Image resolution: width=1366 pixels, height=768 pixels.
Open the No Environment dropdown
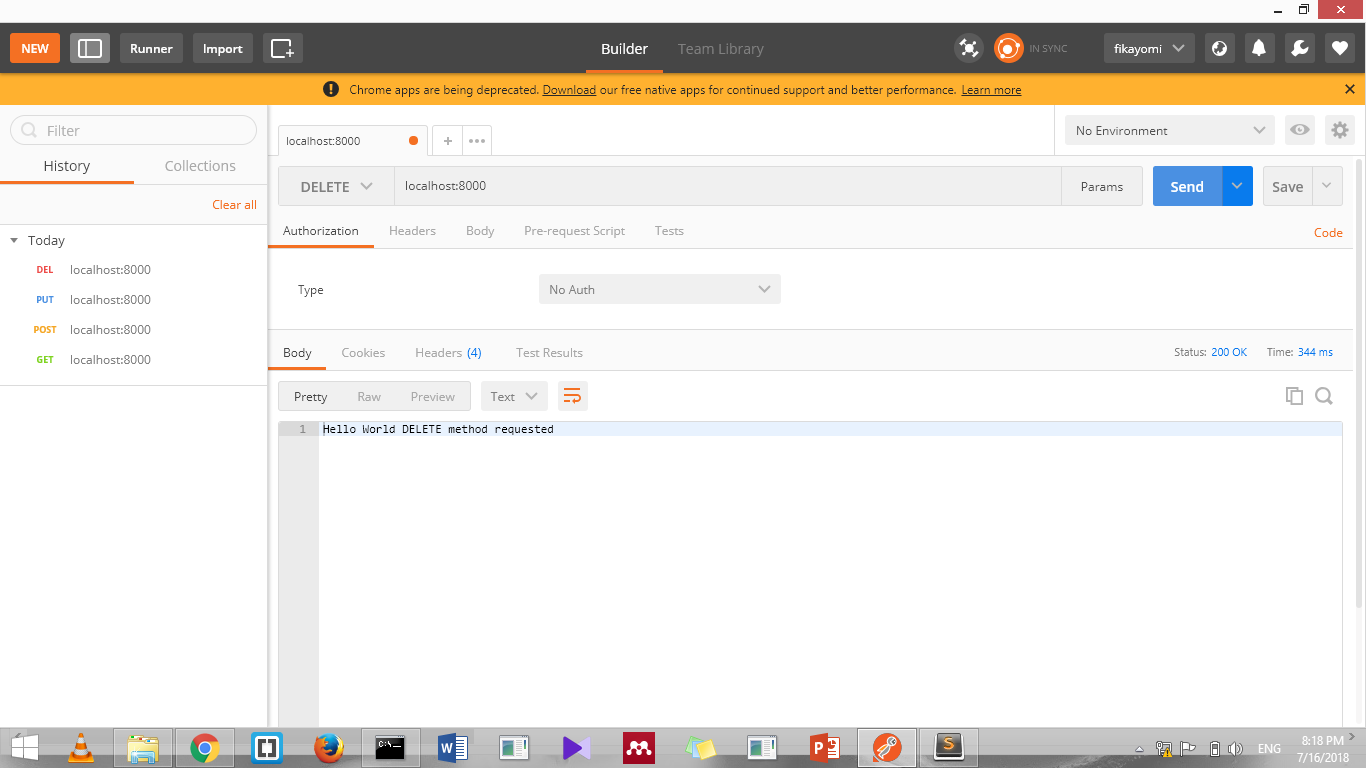(1170, 130)
